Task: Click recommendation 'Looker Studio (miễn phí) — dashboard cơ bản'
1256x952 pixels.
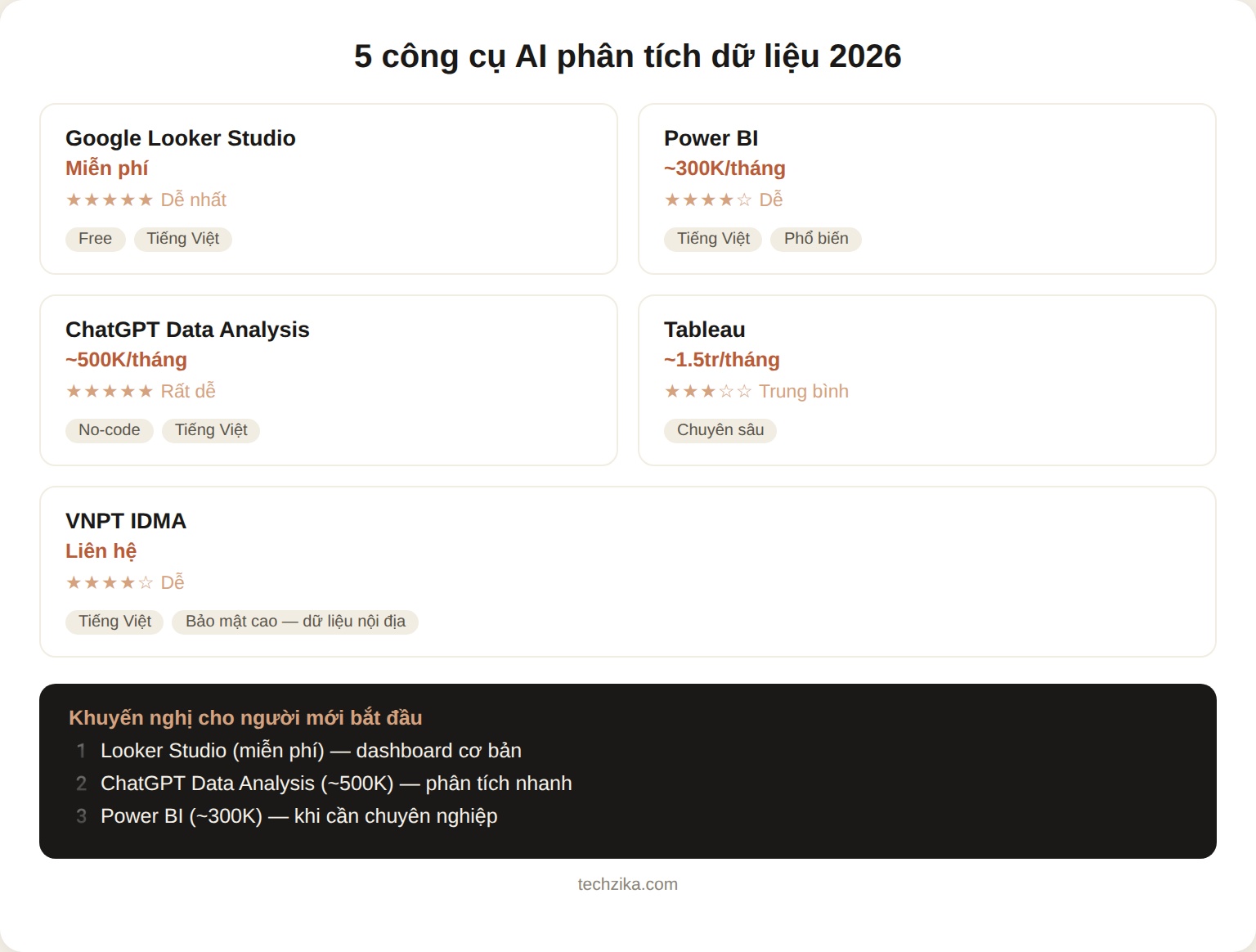Action: click(x=311, y=751)
